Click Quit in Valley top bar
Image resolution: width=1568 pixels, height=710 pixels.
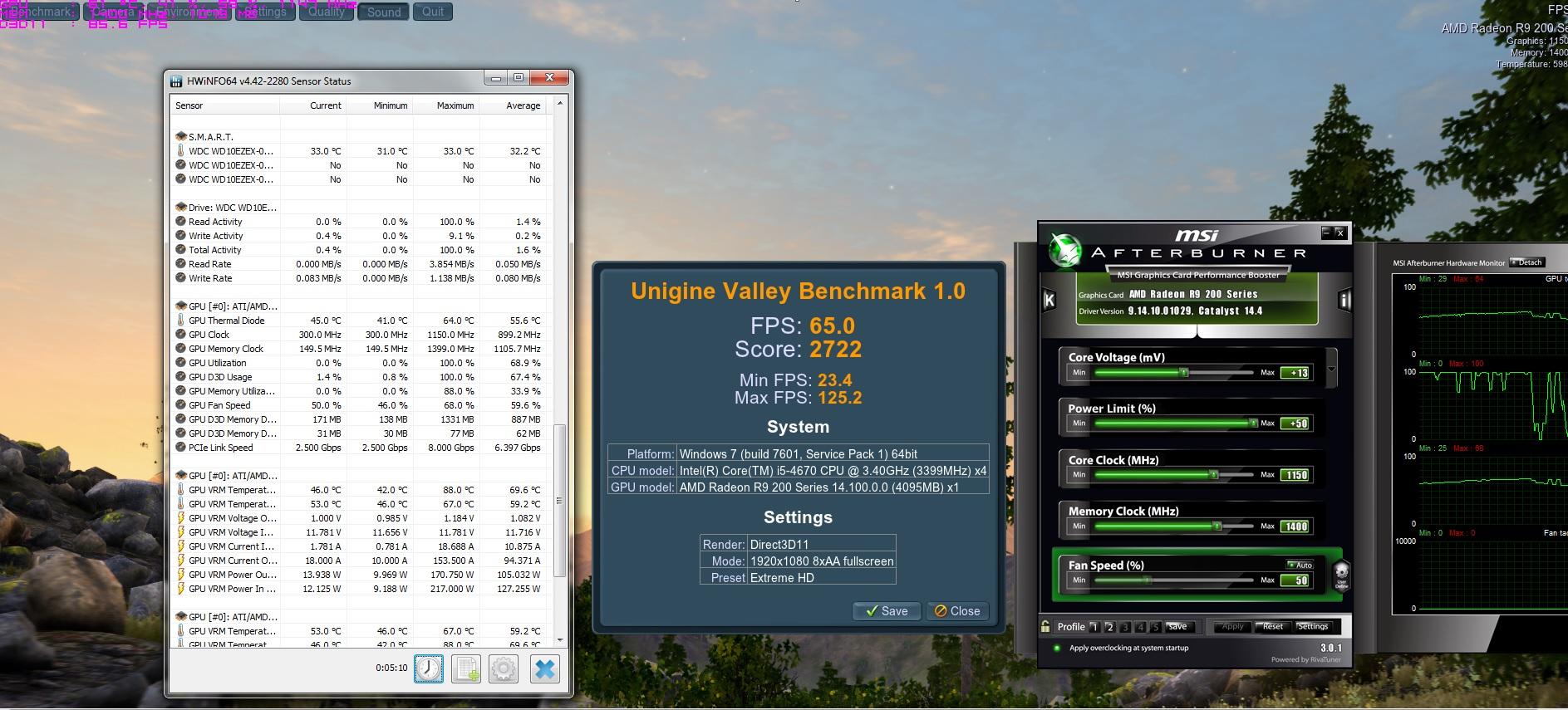point(433,12)
